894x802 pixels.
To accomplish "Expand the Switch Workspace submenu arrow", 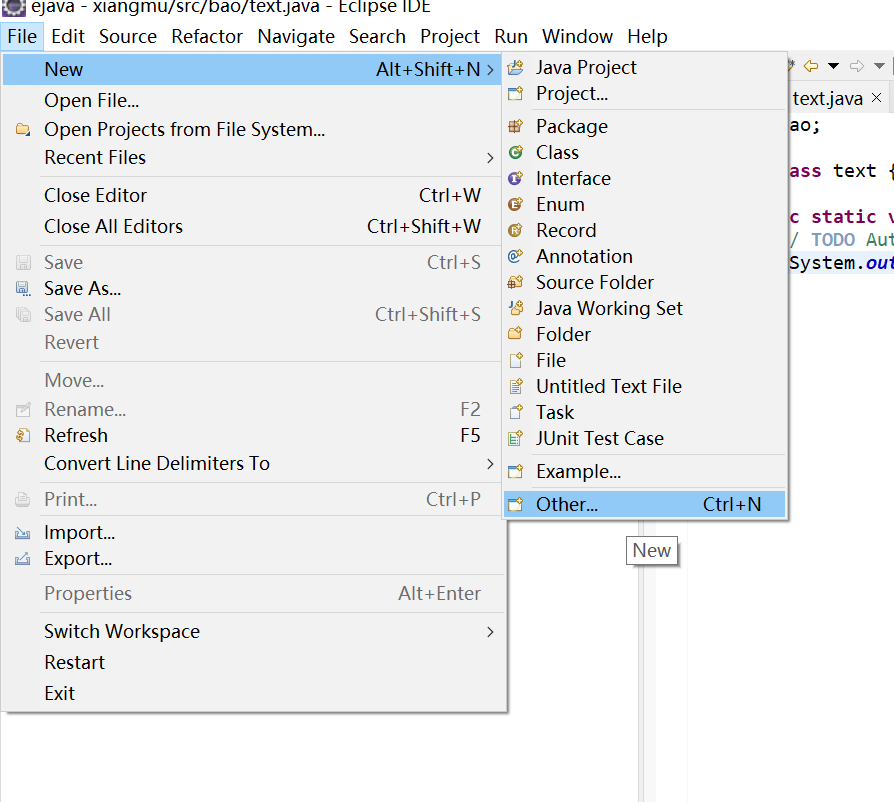I will pos(490,632).
